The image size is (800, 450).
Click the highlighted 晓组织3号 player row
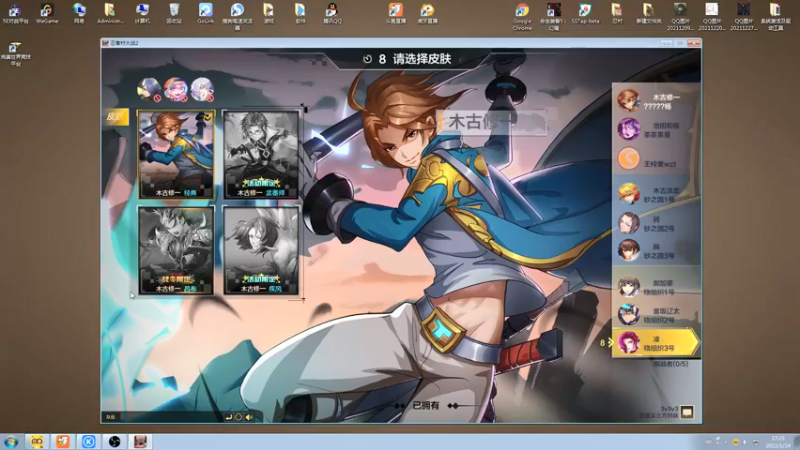656,343
